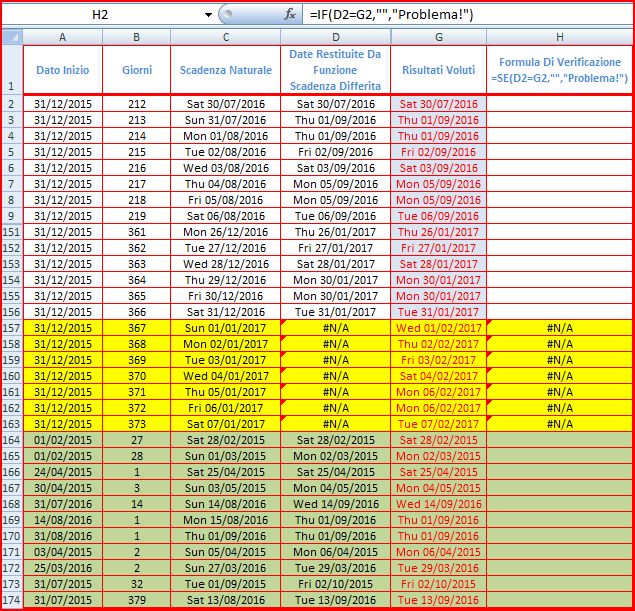Click Giorni cell 366
Image resolution: width=635 pixels, height=611 pixels.
tap(136, 312)
